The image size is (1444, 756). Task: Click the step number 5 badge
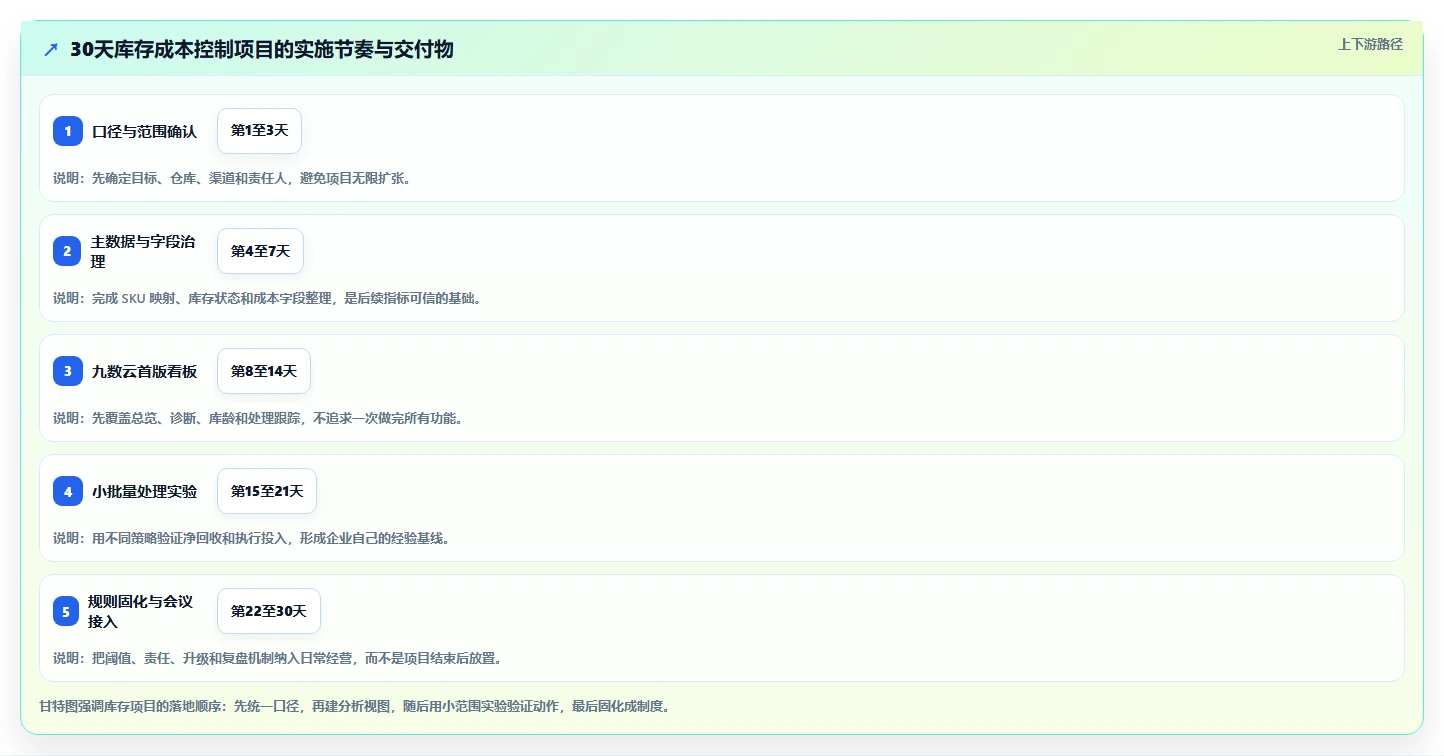pyautogui.click(x=66, y=611)
